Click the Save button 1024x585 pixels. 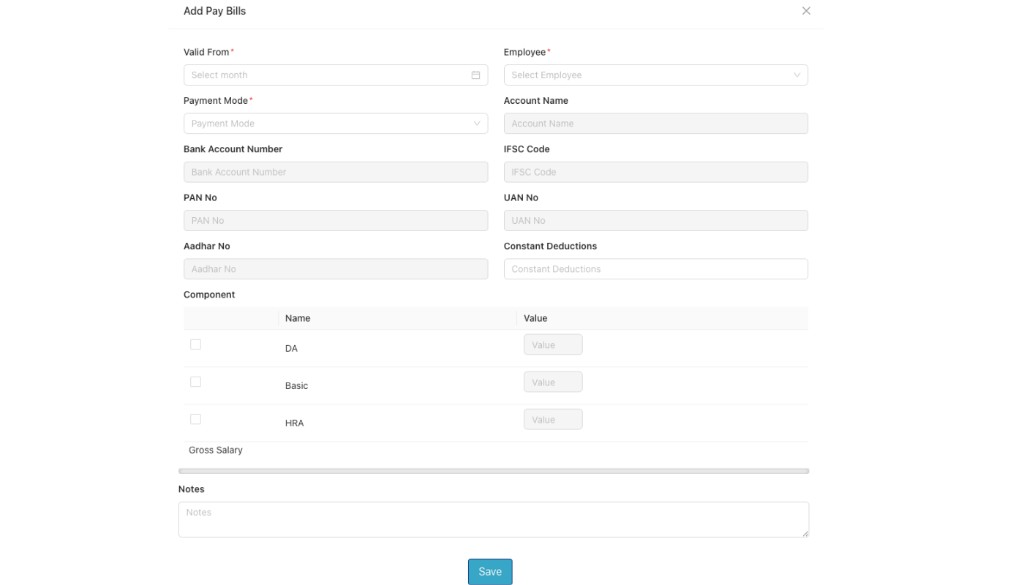[x=489, y=570]
